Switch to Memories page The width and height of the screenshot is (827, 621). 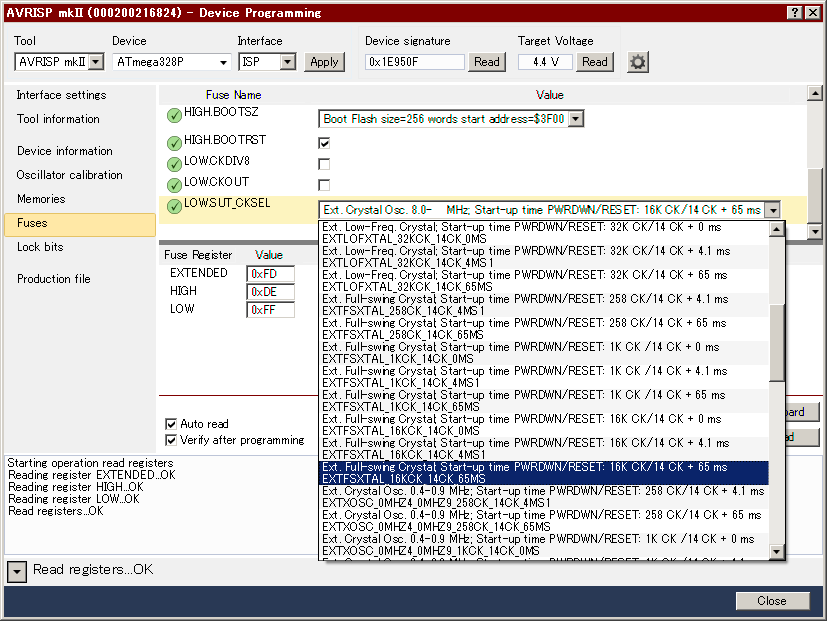click(41, 199)
